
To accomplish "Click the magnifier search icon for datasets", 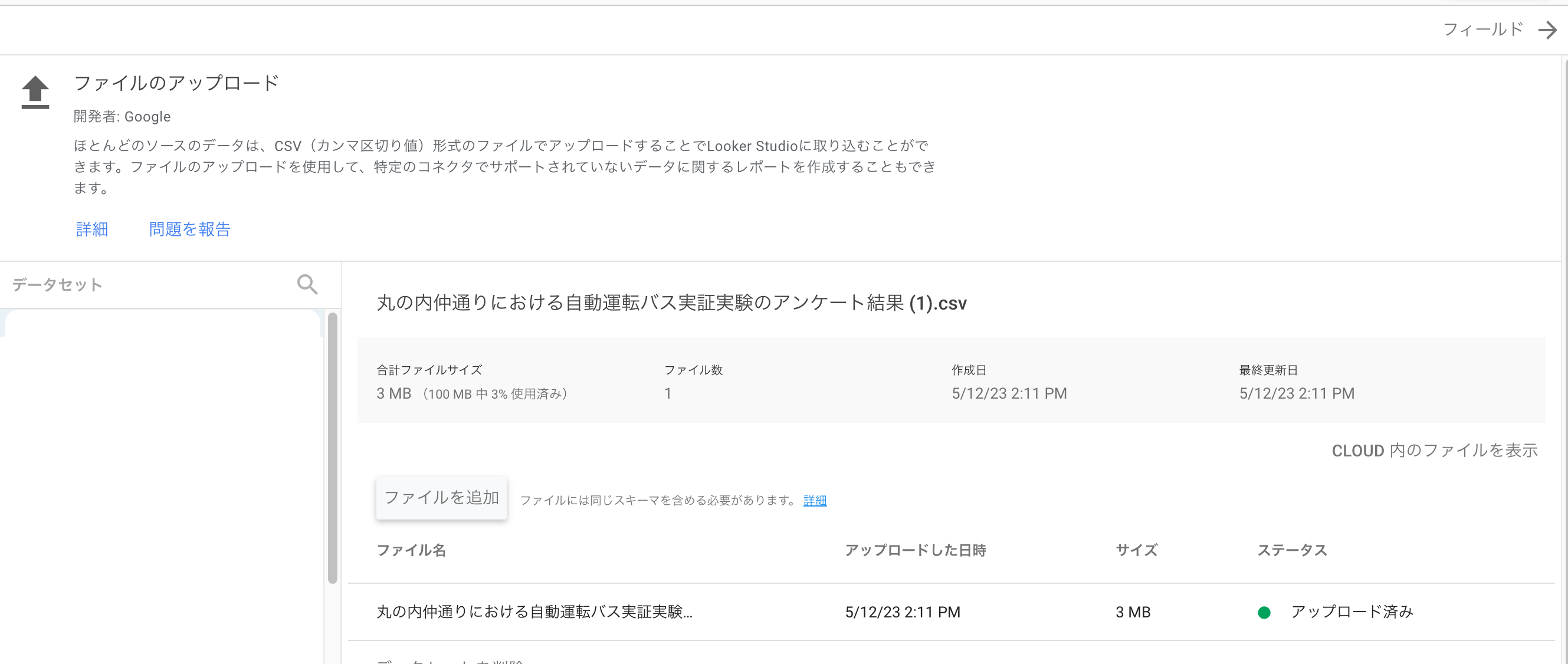I will coord(307,284).
